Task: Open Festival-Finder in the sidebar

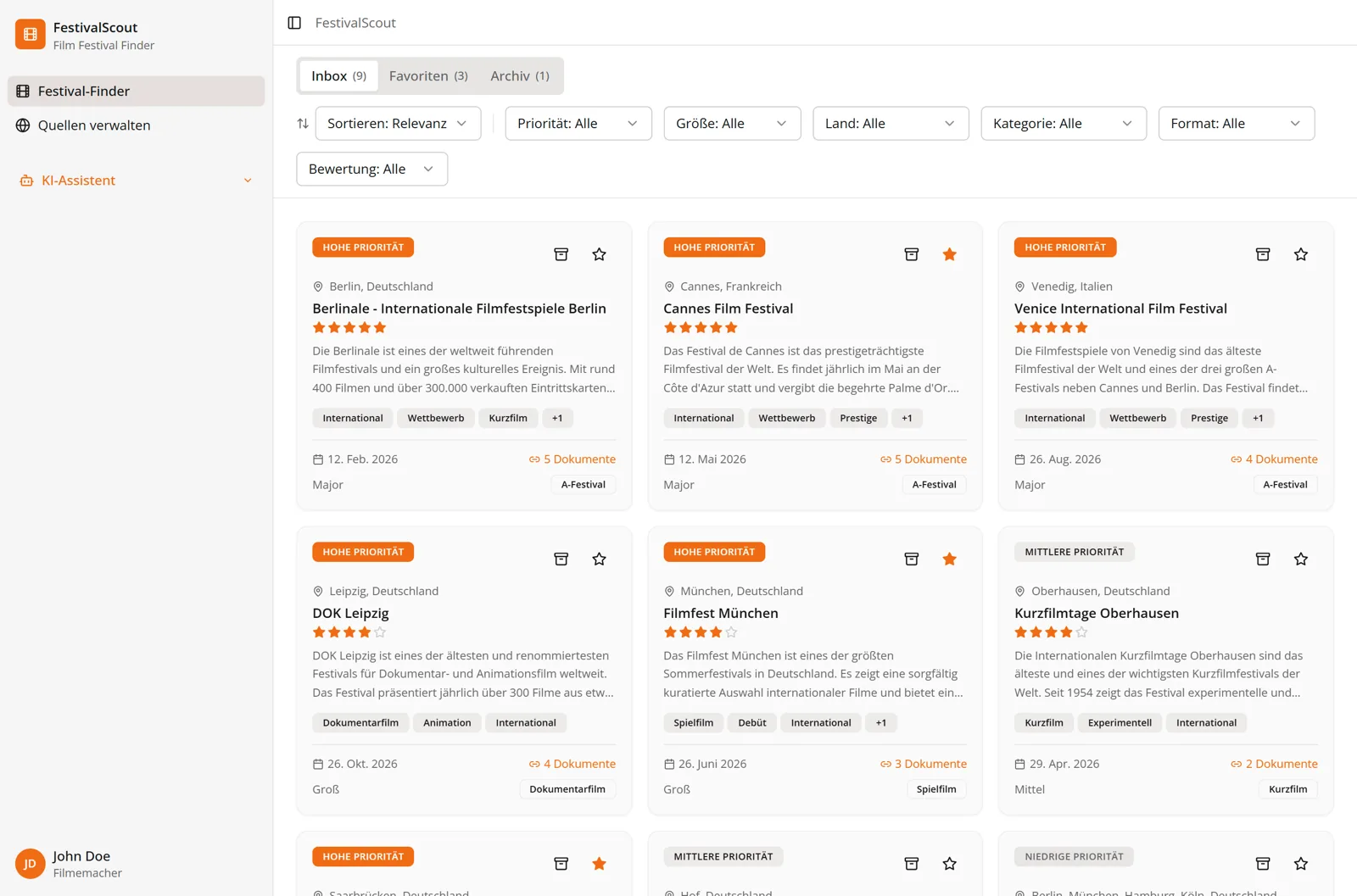Action: (136, 92)
